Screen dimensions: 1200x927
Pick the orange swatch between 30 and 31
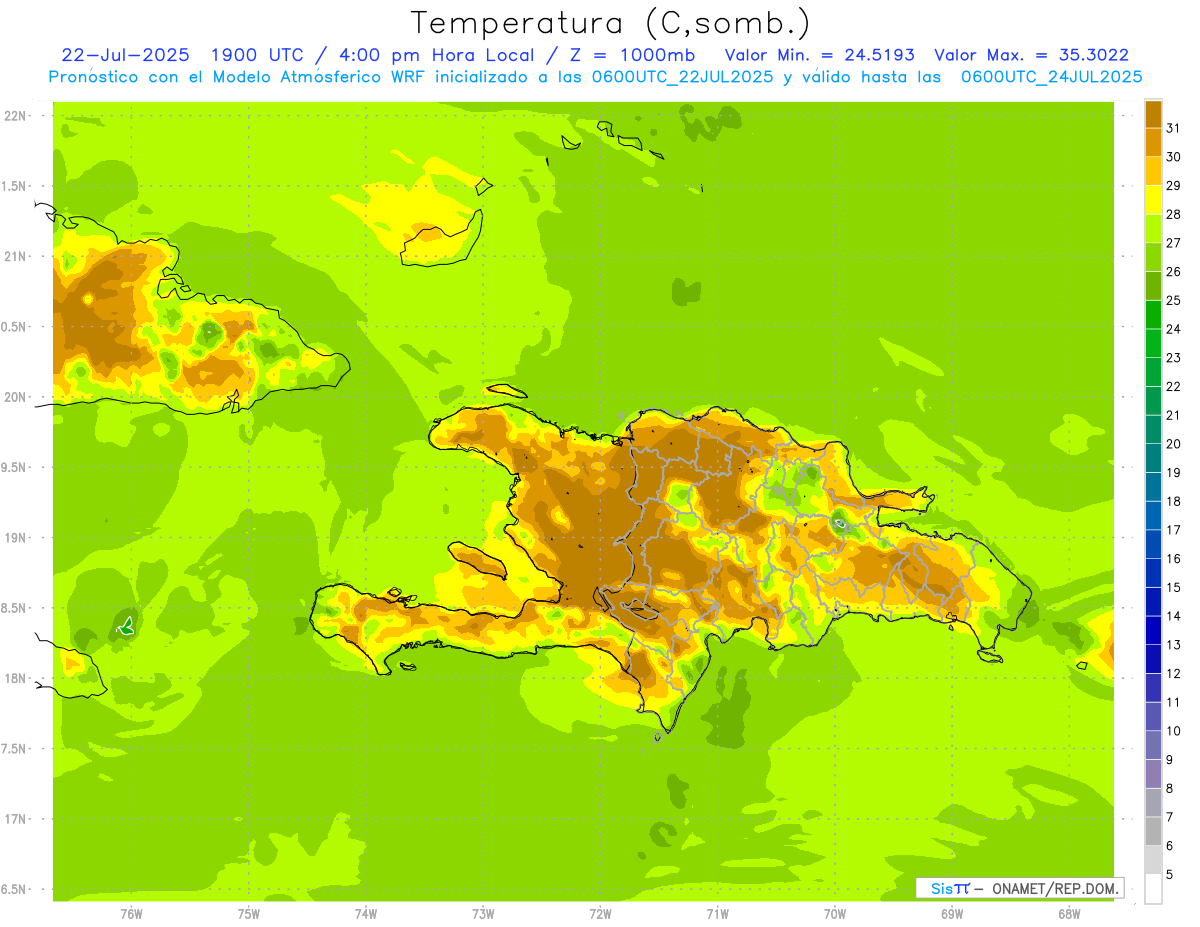[x=1153, y=141]
